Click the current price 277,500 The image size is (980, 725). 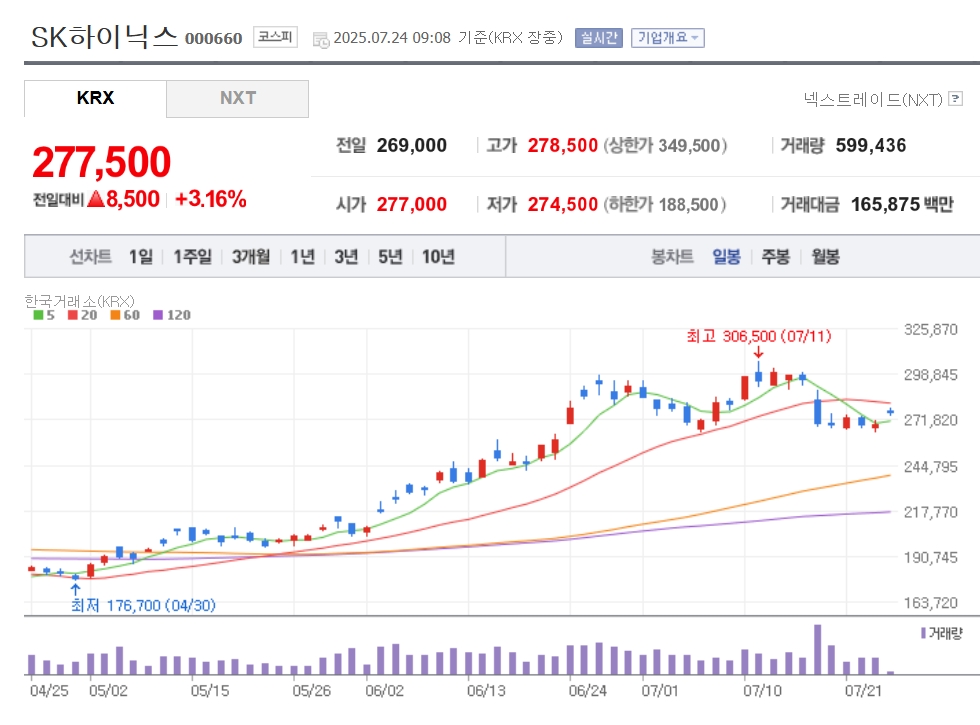click(x=101, y=162)
